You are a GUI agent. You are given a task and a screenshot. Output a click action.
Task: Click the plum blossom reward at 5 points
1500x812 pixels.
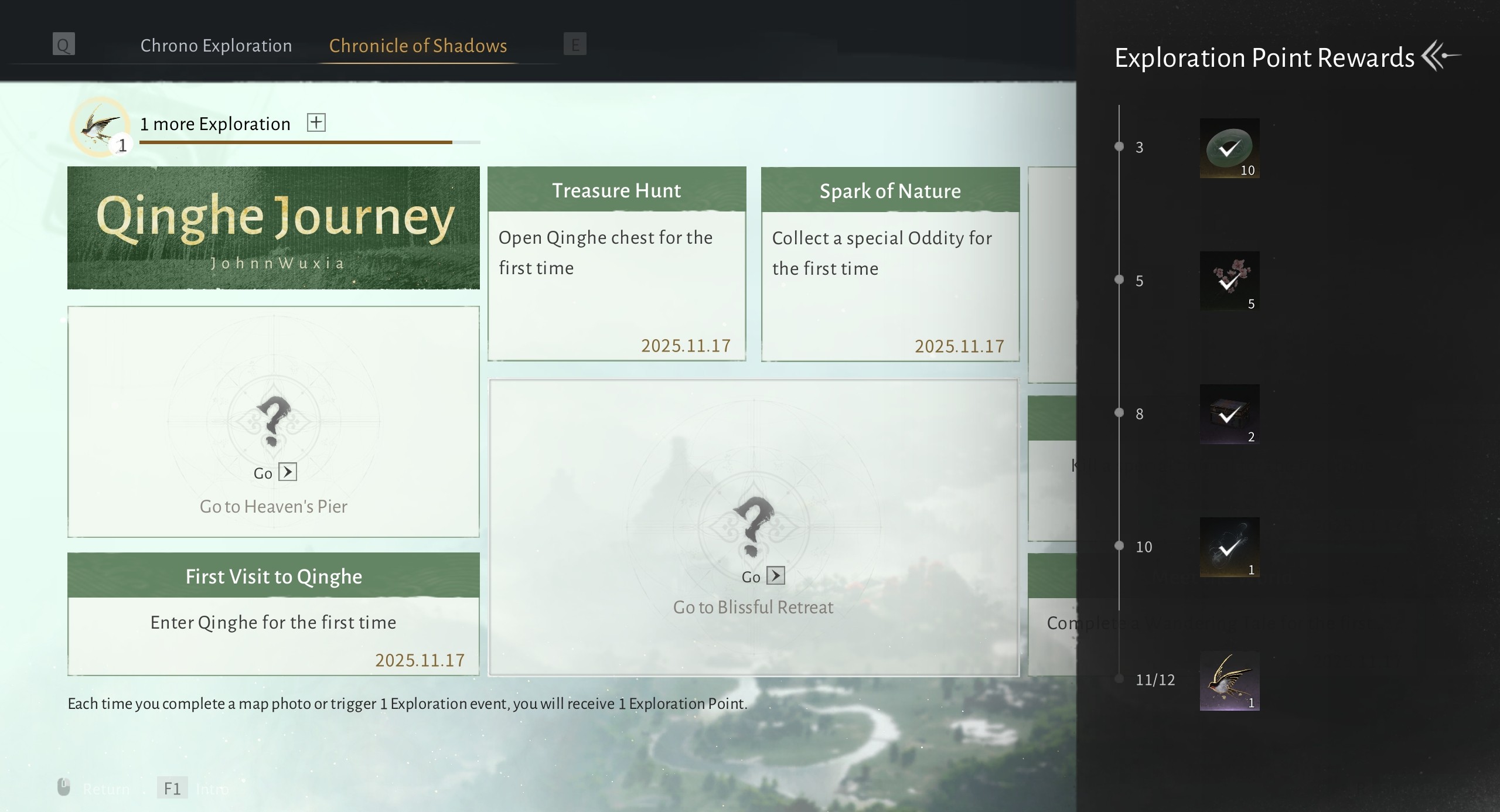pos(1229,281)
